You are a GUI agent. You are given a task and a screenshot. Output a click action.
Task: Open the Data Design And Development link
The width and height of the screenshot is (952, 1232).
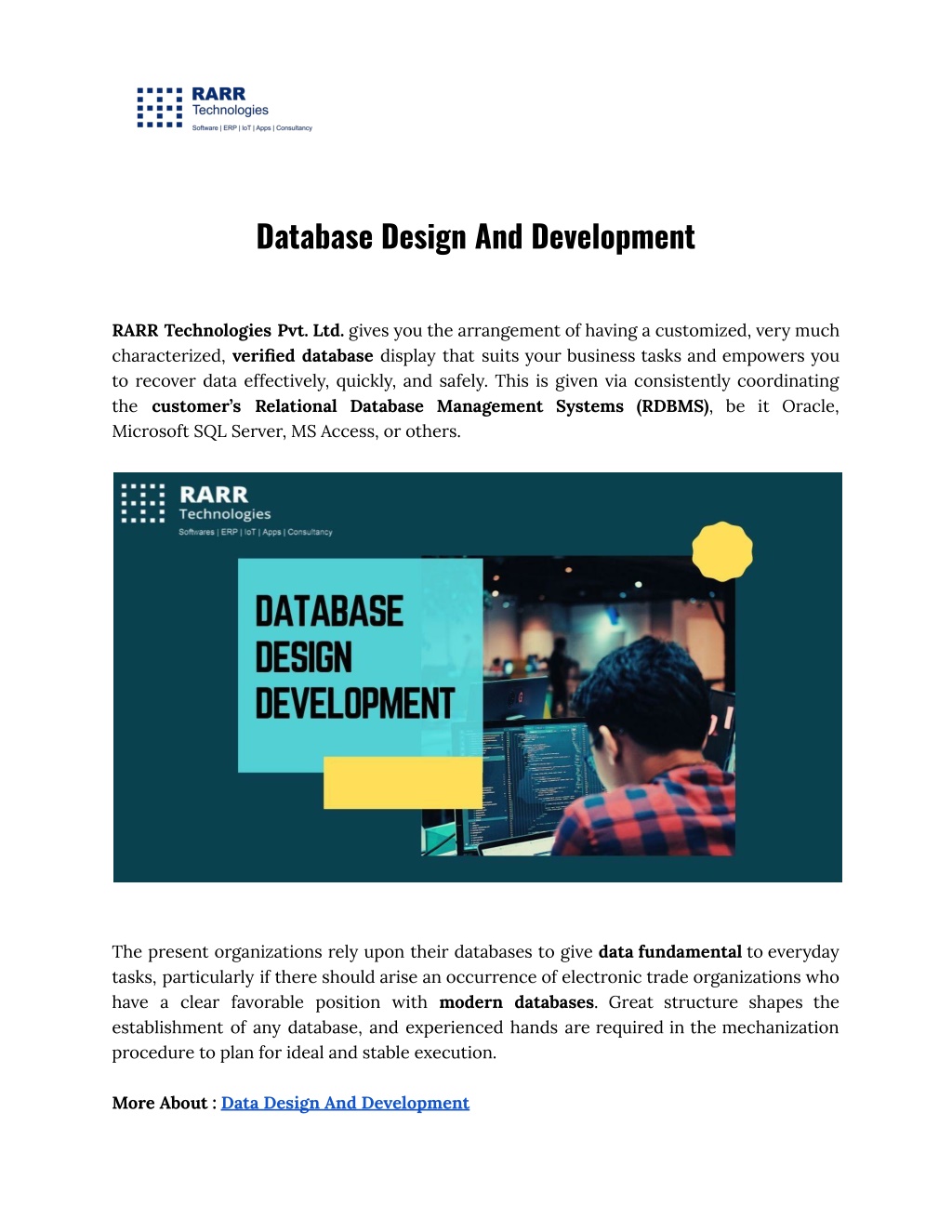tap(345, 1103)
